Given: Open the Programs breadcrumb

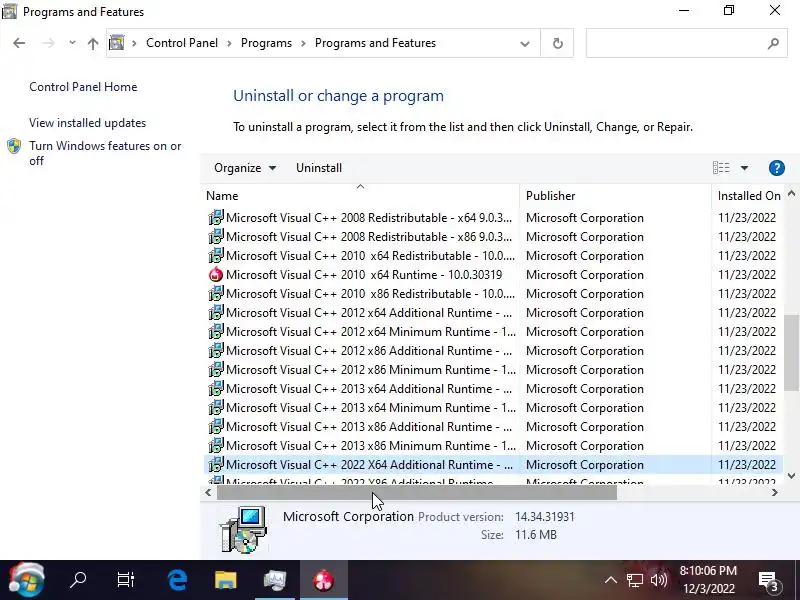Looking at the screenshot, I should tap(266, 43).
